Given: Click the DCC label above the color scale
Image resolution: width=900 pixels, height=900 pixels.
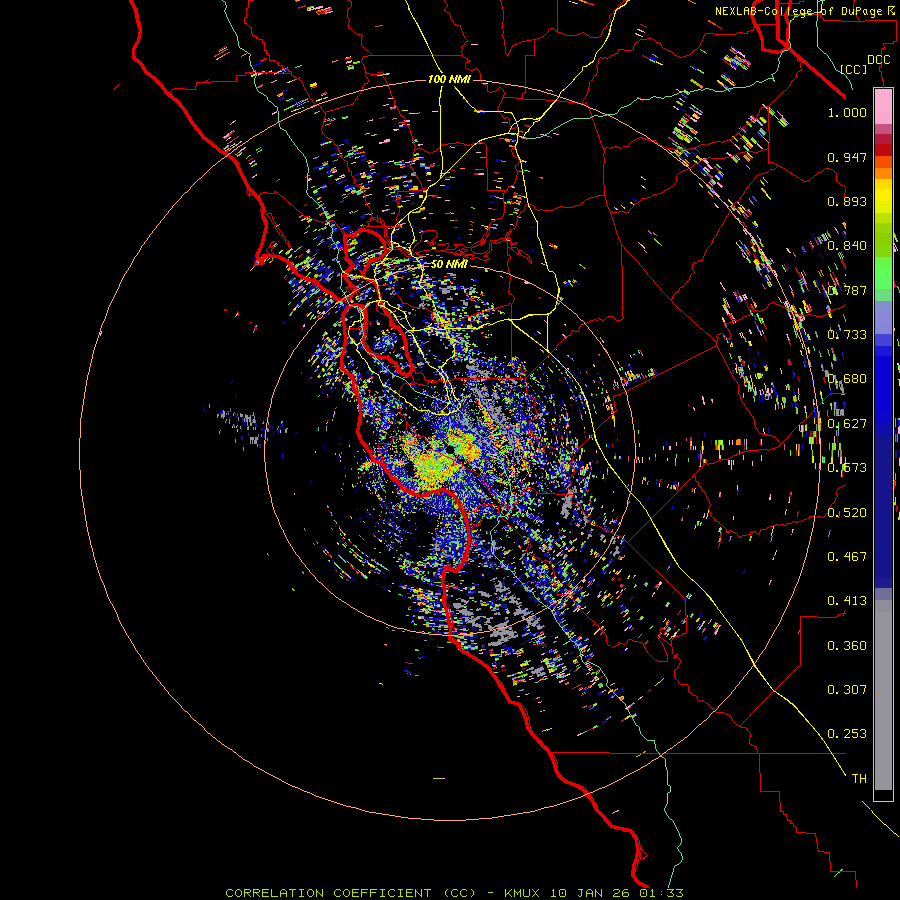Looking at the screenshot, I should click(878, 60).
